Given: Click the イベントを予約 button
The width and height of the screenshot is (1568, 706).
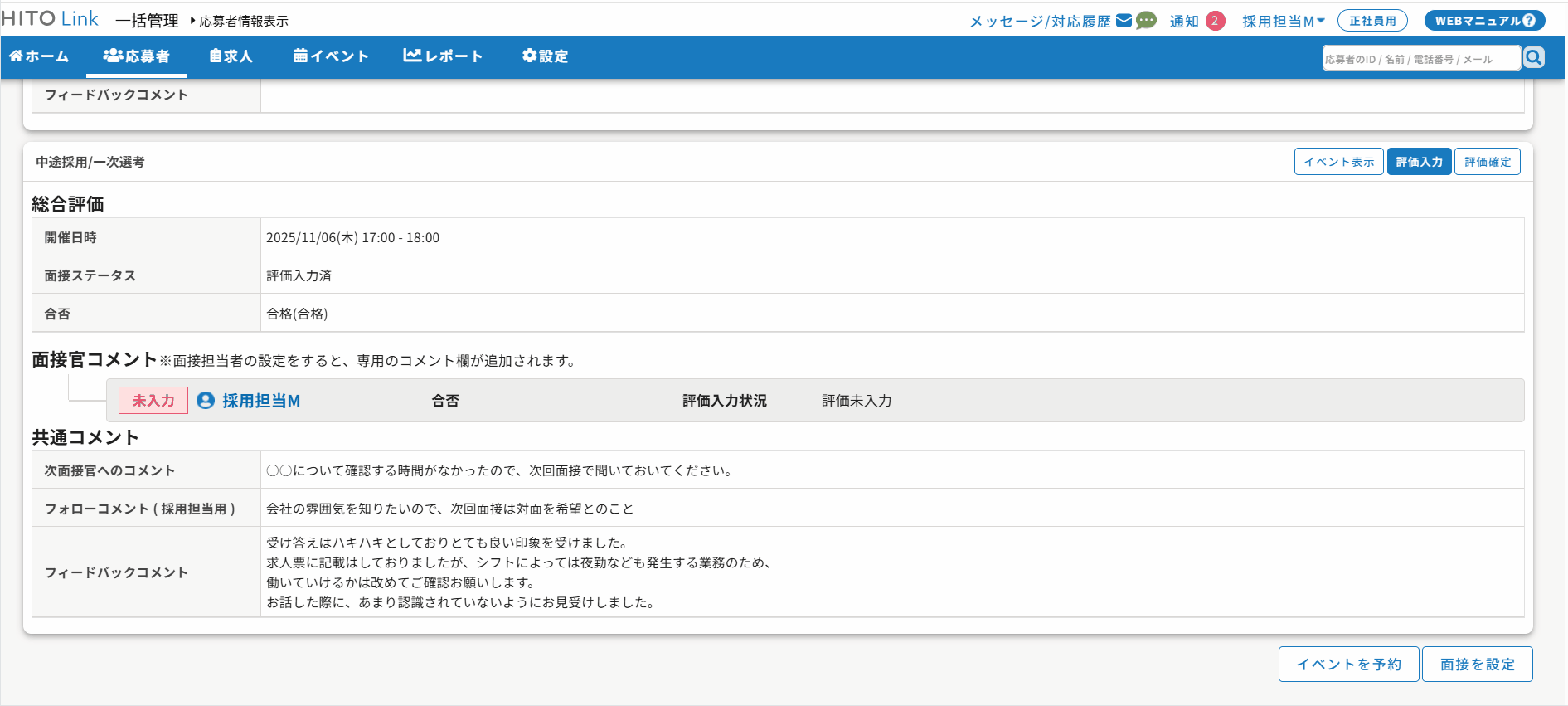Looking at the screenshot, I should pyautogui.click(x=1349, y=665).
